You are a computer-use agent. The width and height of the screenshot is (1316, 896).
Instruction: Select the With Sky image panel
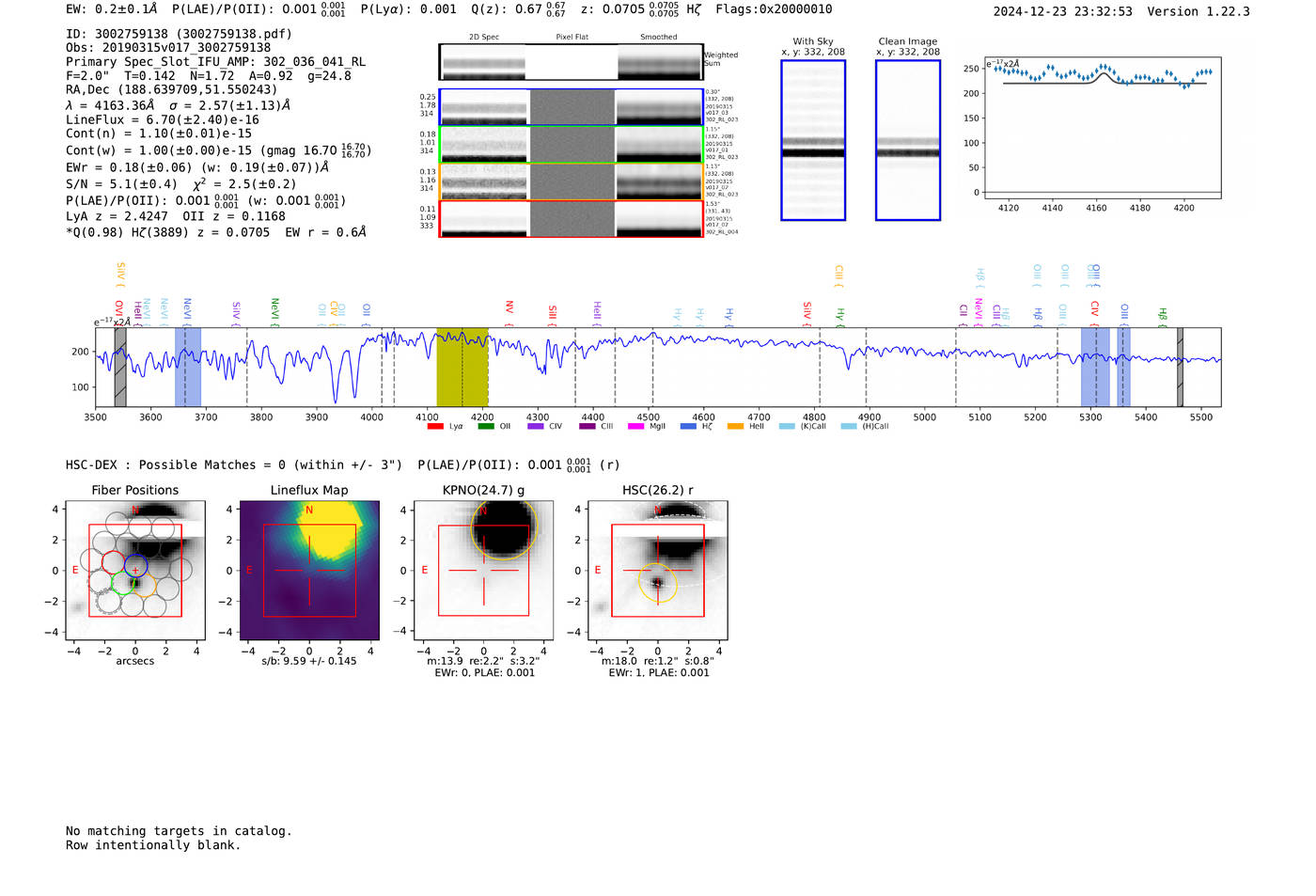tap(813, 140)
